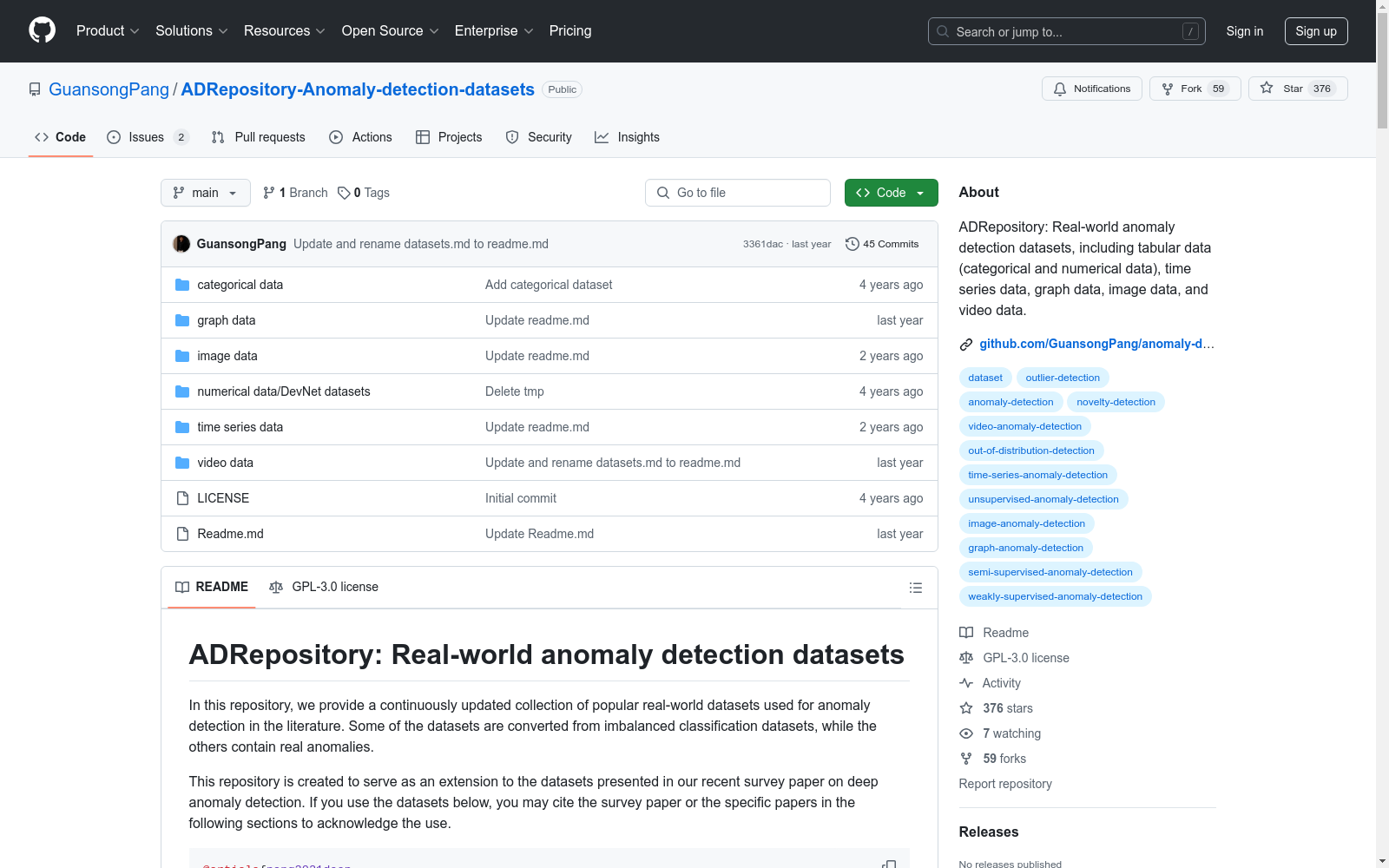1389x868 pixels.
Task: Click the image data folder icon
Action: pos(182,356)
